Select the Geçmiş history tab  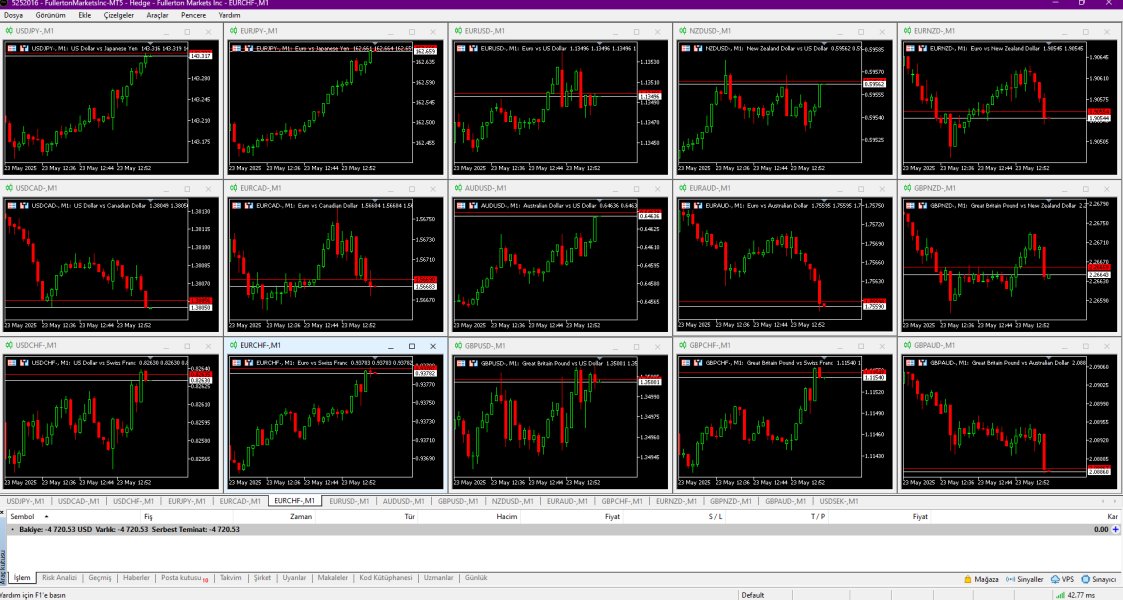[x=100, y=578]
